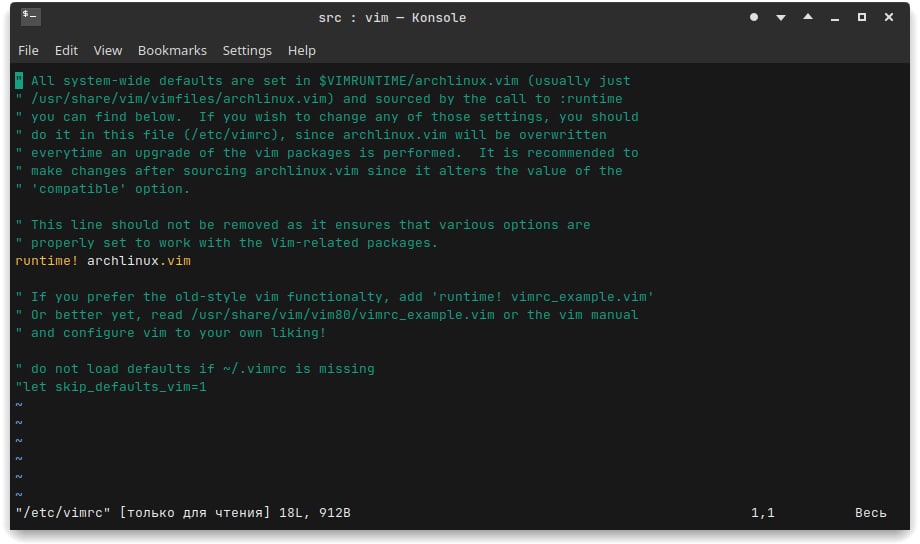Click the Konsole terminal icon in title bar
The height and width of the screenshot is (544, 920).
(31, 16)
